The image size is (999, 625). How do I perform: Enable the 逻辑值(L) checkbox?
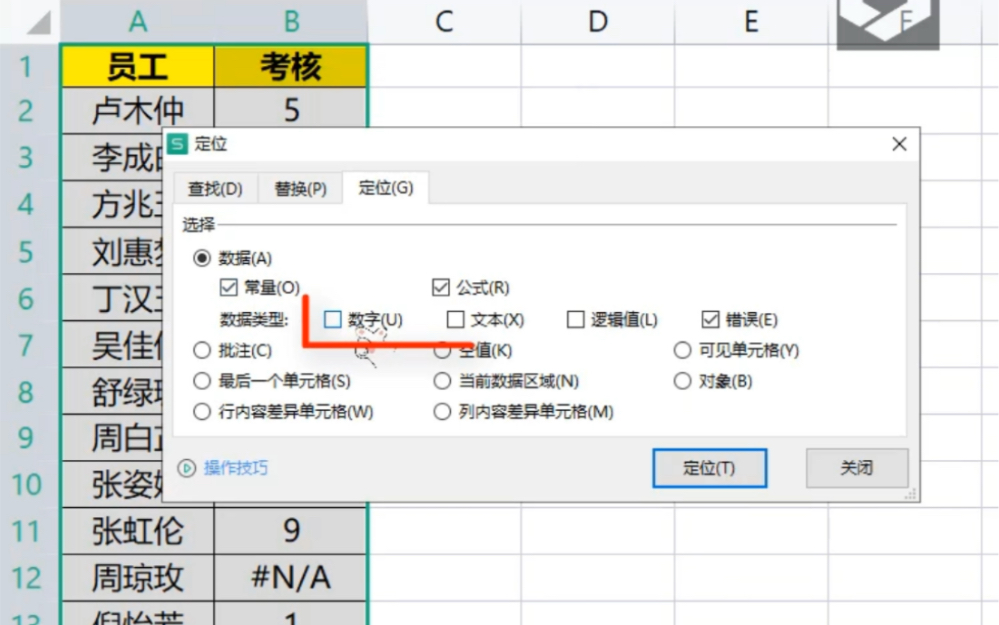click(576, 318)
